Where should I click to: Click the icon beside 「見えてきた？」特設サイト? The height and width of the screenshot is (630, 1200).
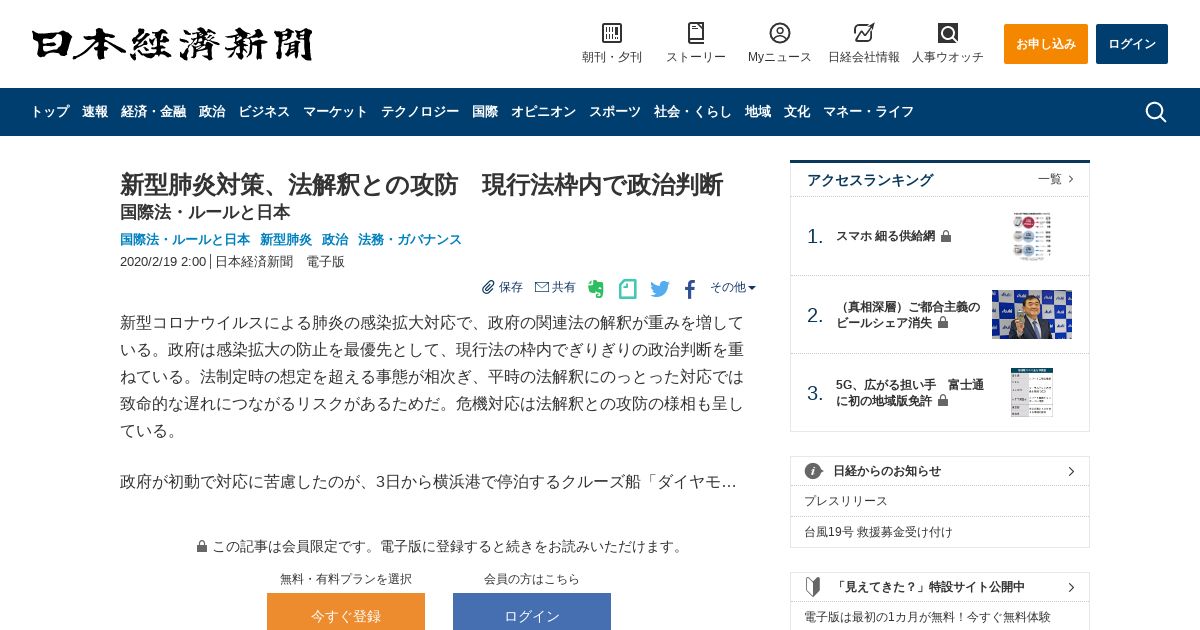pos(814,587)
